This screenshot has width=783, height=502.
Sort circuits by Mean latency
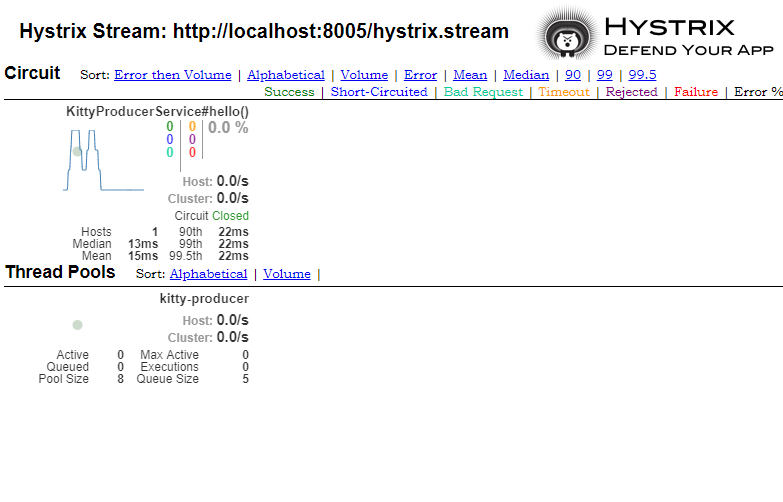point(470,75)
